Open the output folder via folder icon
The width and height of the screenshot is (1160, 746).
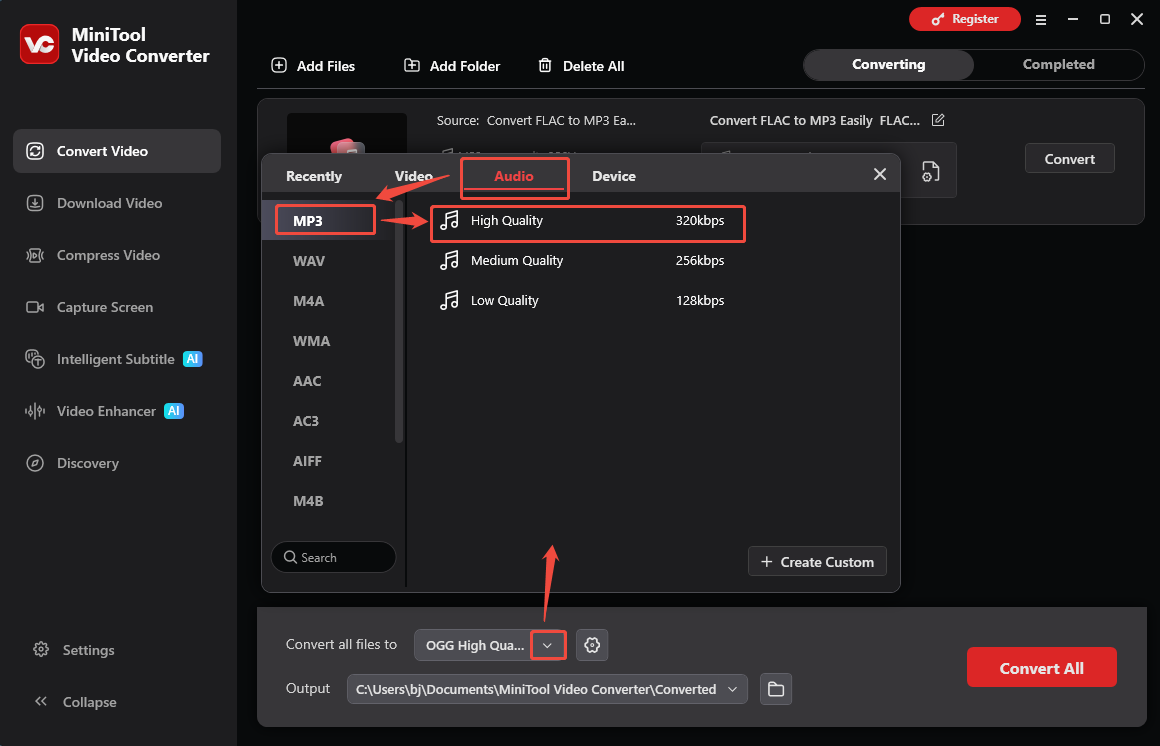776,689
